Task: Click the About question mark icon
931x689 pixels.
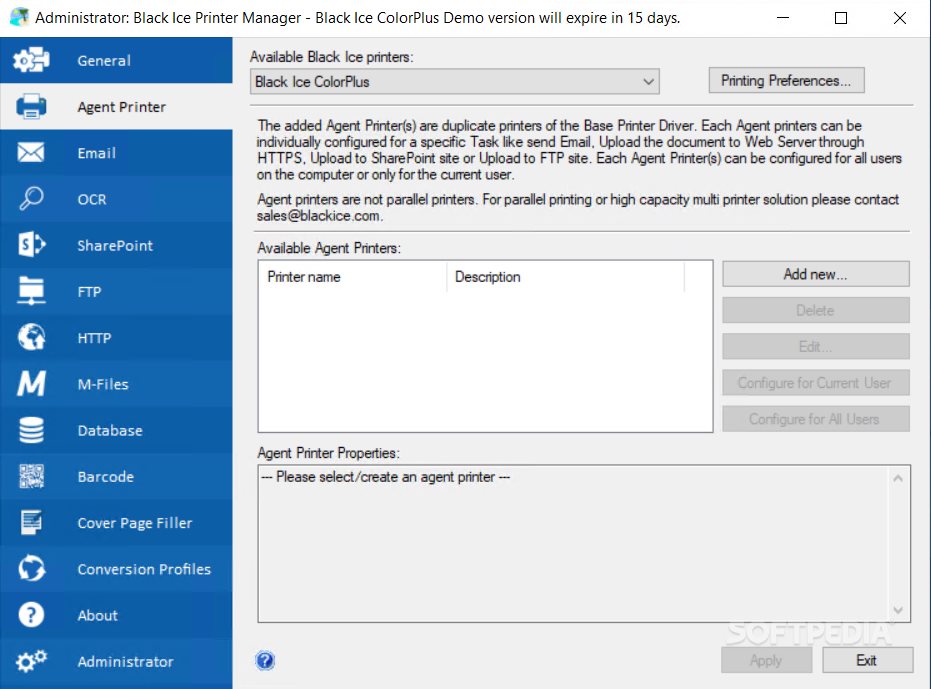Action: 31,615
